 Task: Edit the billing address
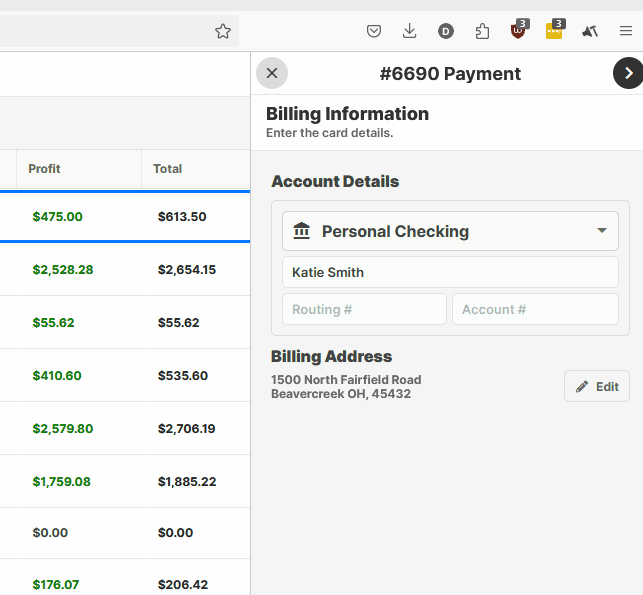pyautogui.click(x=597, y=386)
